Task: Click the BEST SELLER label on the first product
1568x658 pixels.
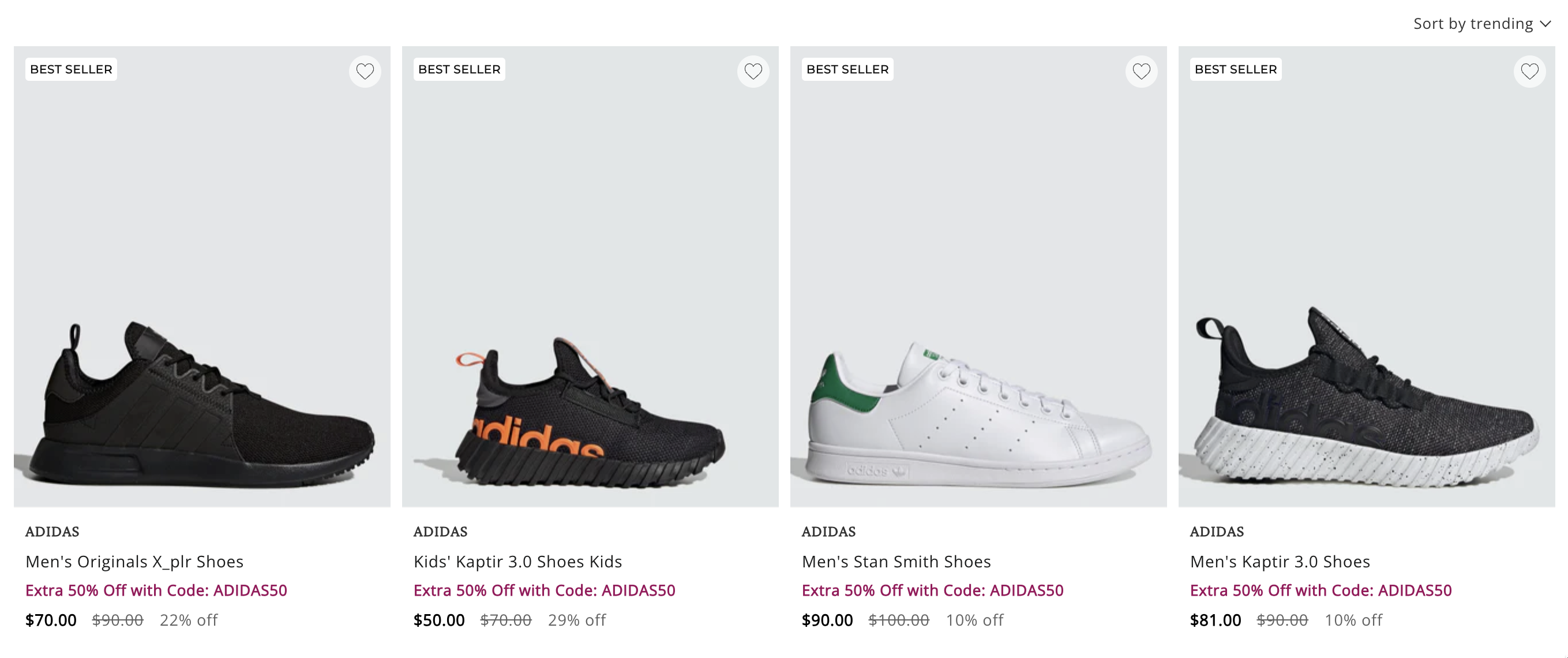Action: coord(70,69)
